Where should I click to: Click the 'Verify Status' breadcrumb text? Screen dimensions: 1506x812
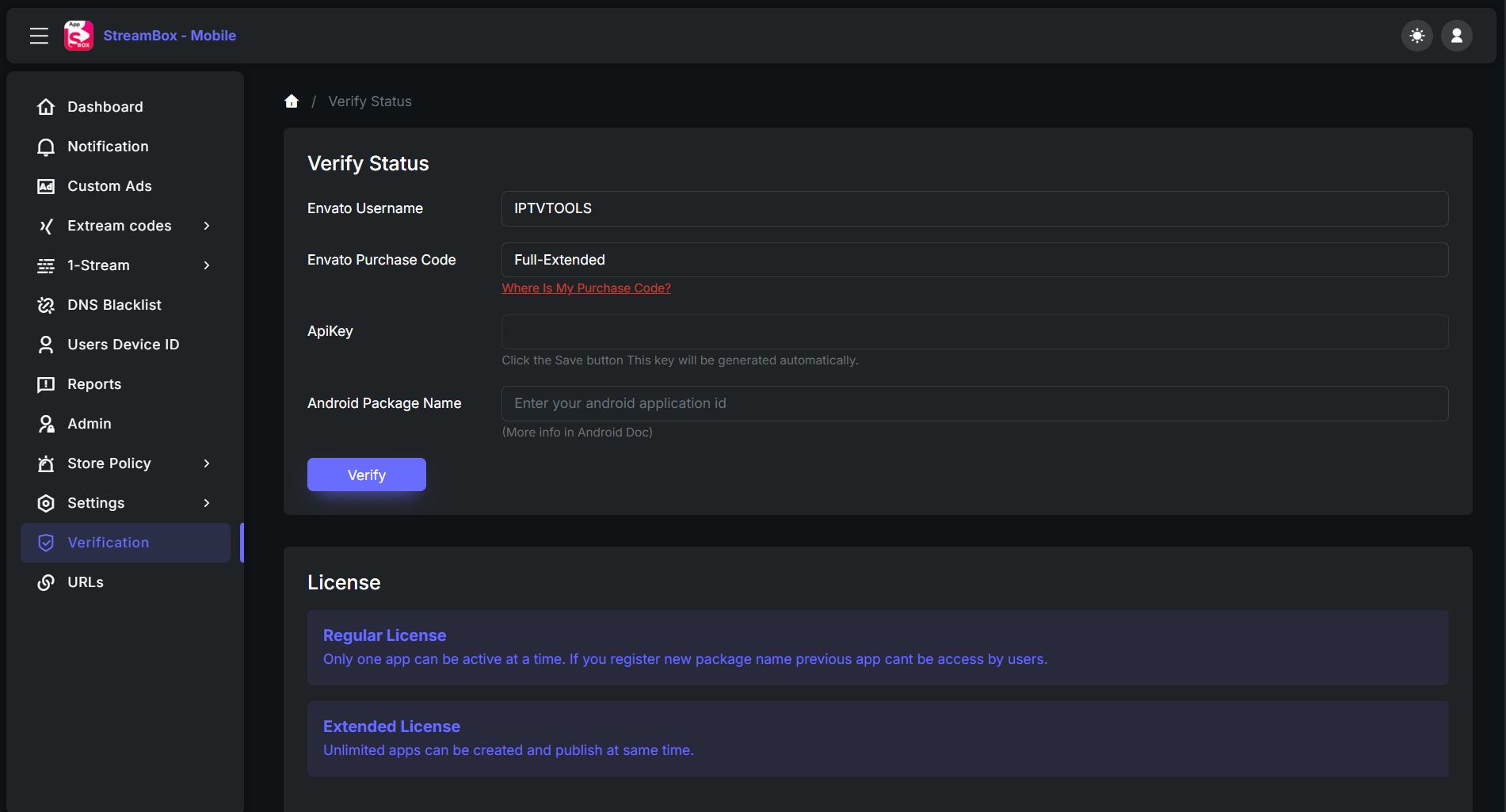point(370,101)
